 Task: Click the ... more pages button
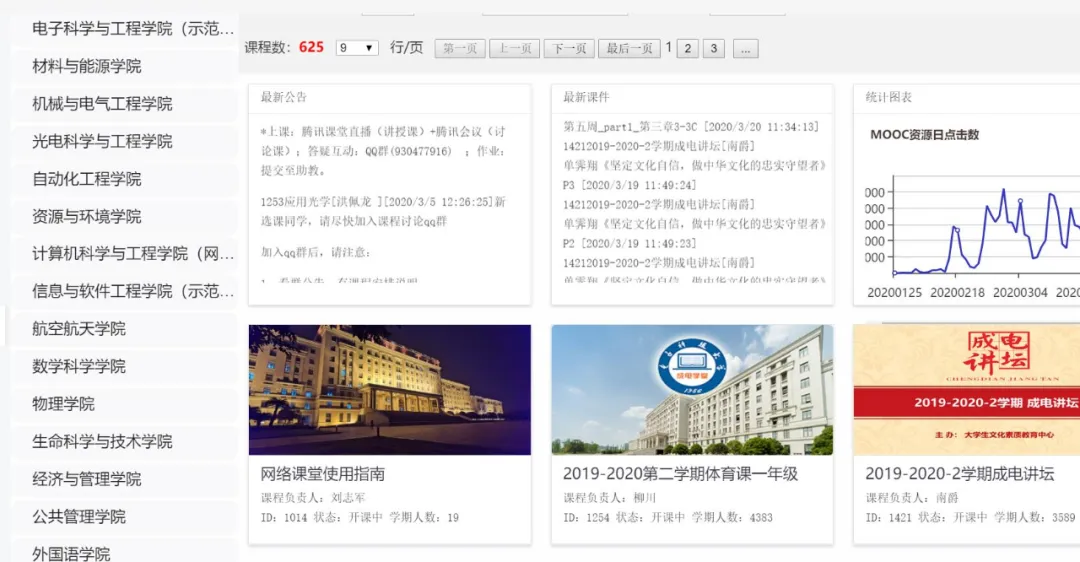[x=745, y=48]
